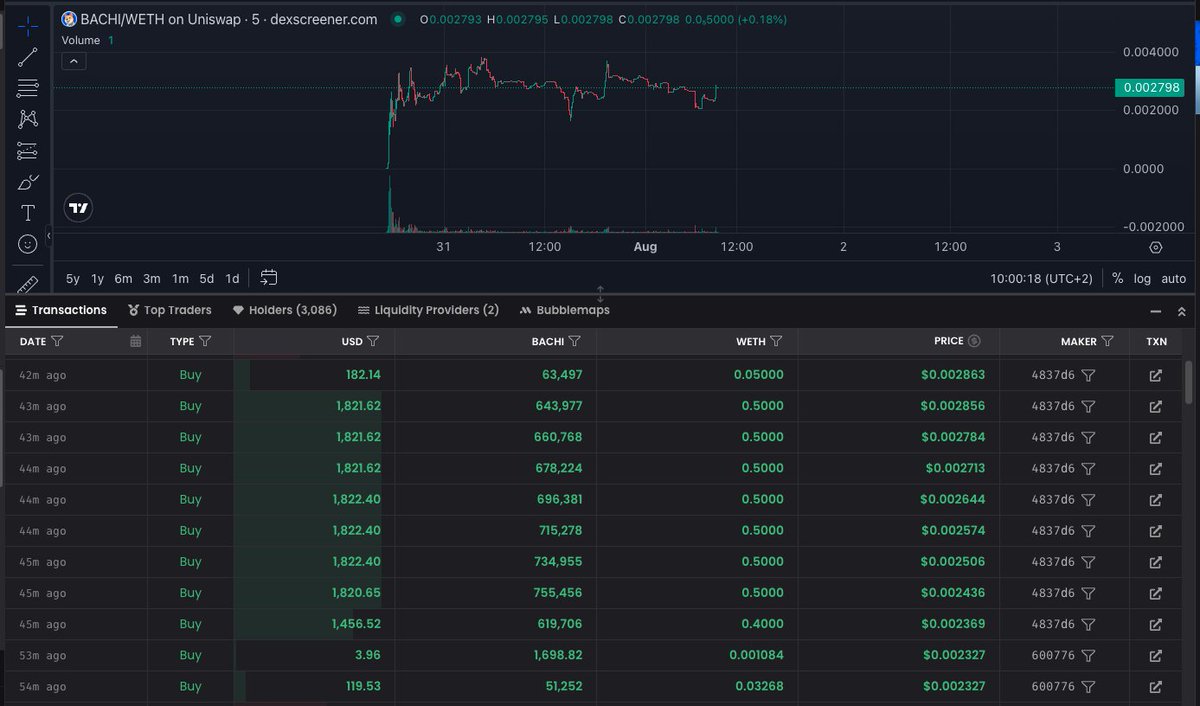
Task: Minimize the transactions panel
Action: [x=1156, y=312]
